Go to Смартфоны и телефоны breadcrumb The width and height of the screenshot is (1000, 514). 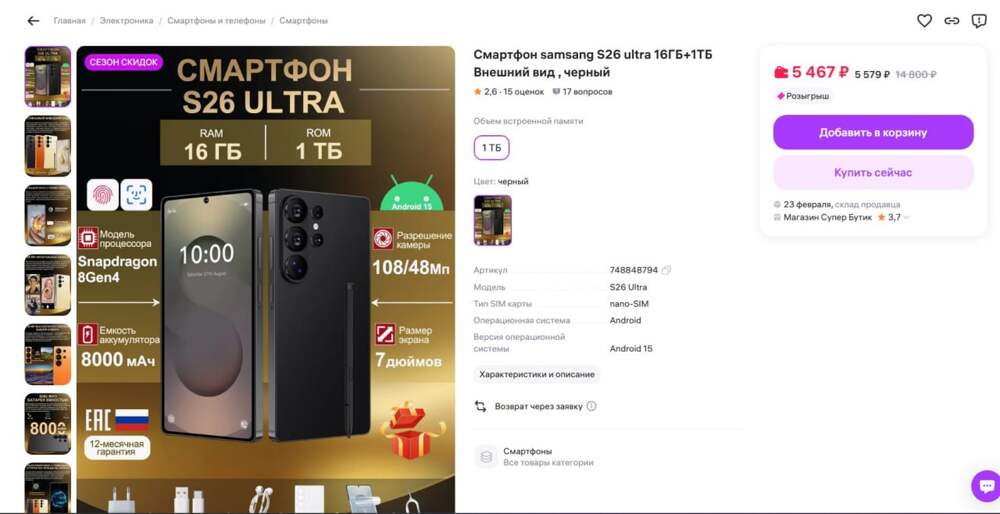pyautogui.click(x=216, y=21)
